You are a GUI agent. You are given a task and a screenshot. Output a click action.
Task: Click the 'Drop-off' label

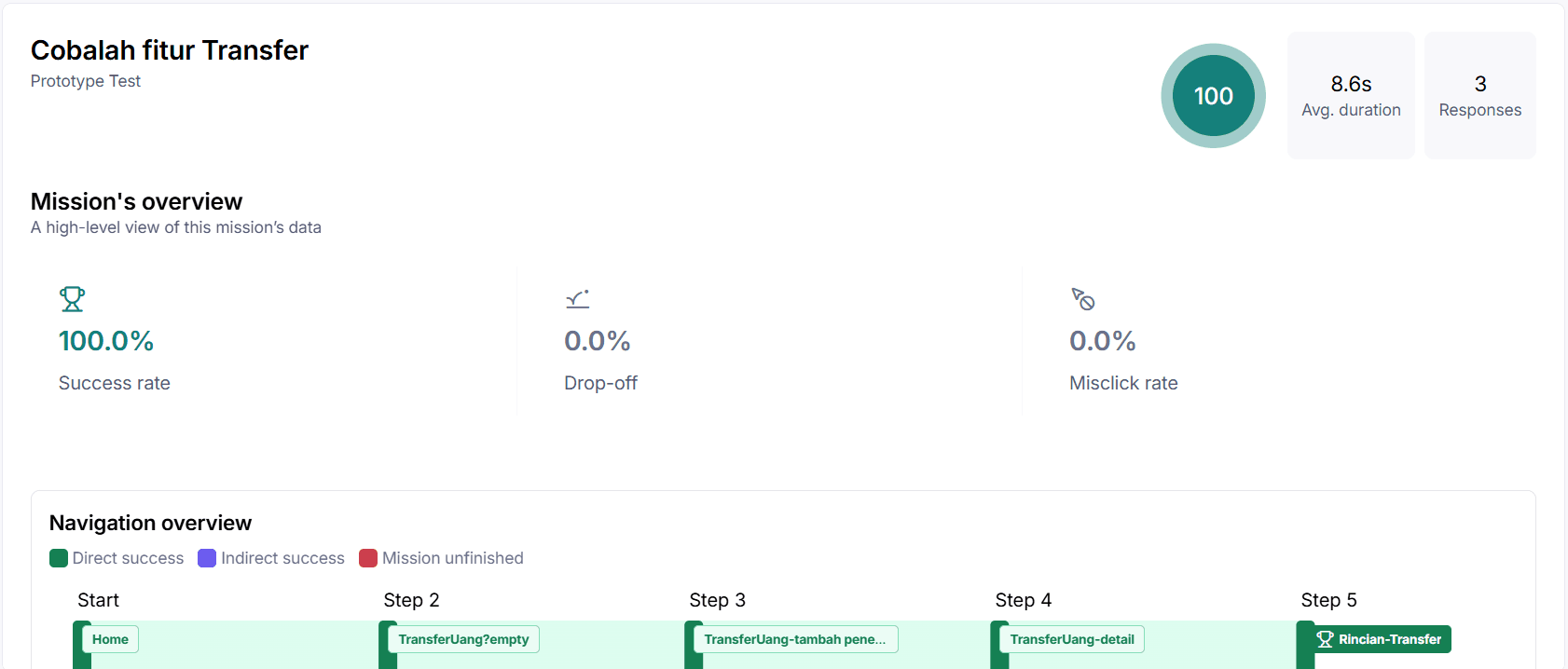(x=600, y=383)
